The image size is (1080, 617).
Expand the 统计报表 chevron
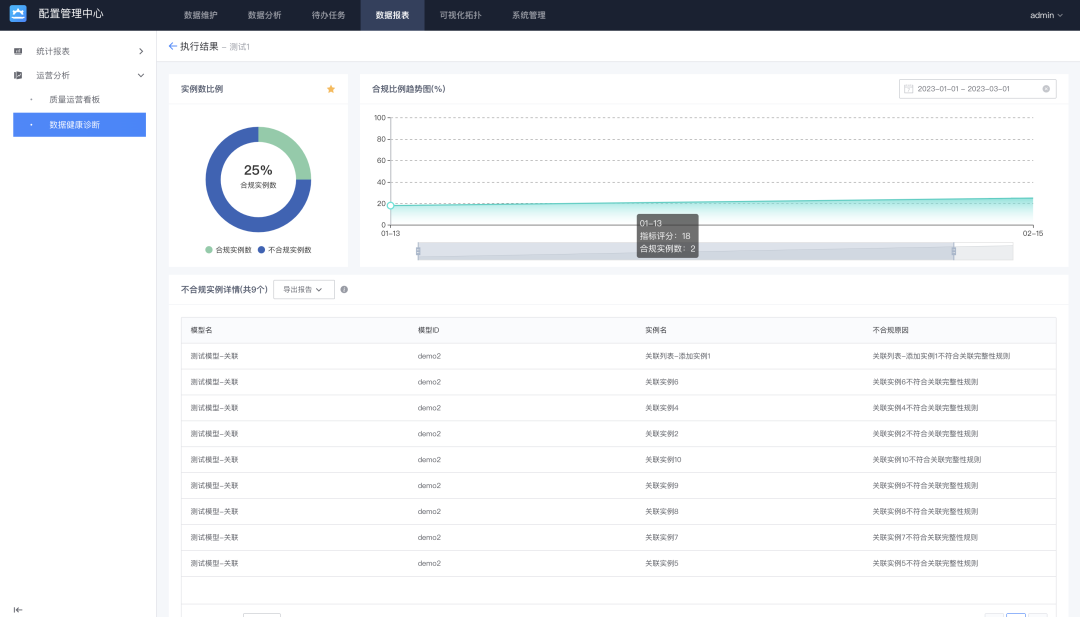(x=141, y=52)
